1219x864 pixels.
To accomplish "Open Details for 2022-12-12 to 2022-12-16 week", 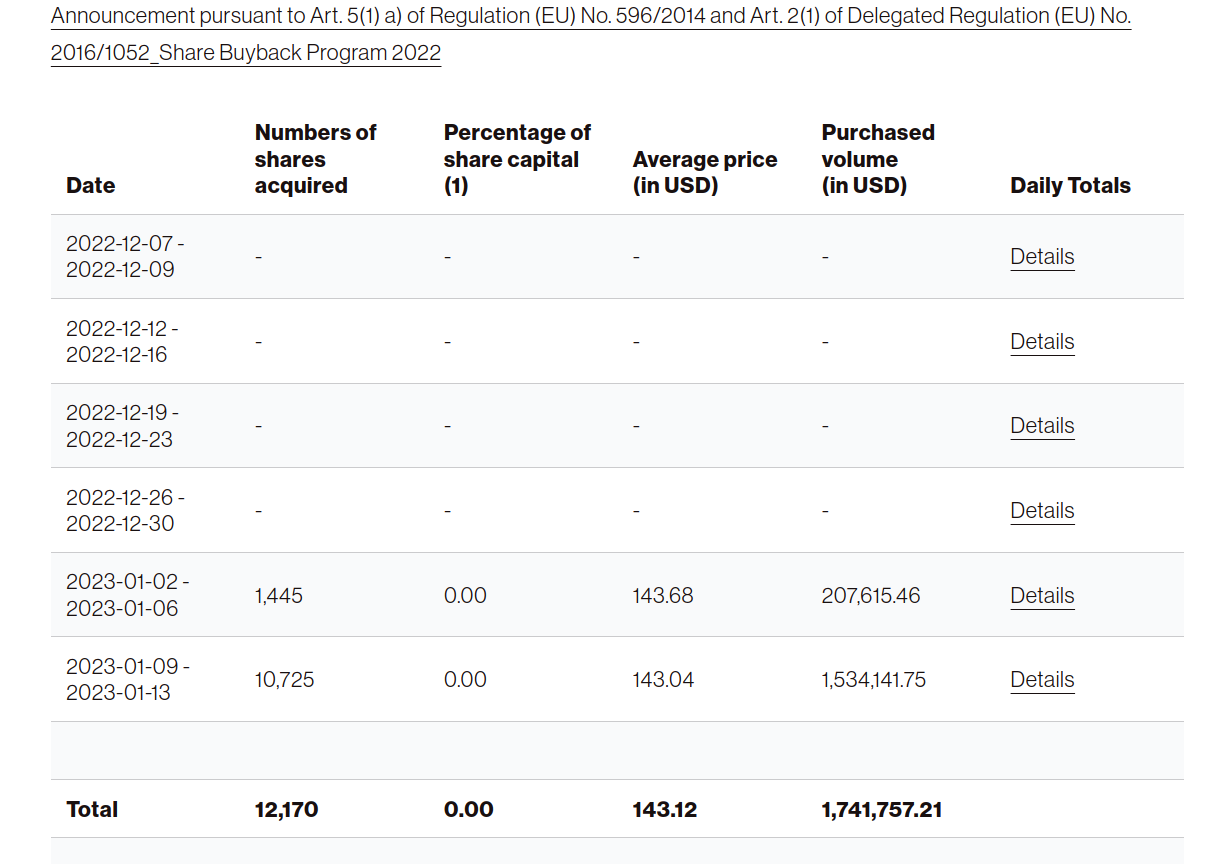I will (1042, 342).
